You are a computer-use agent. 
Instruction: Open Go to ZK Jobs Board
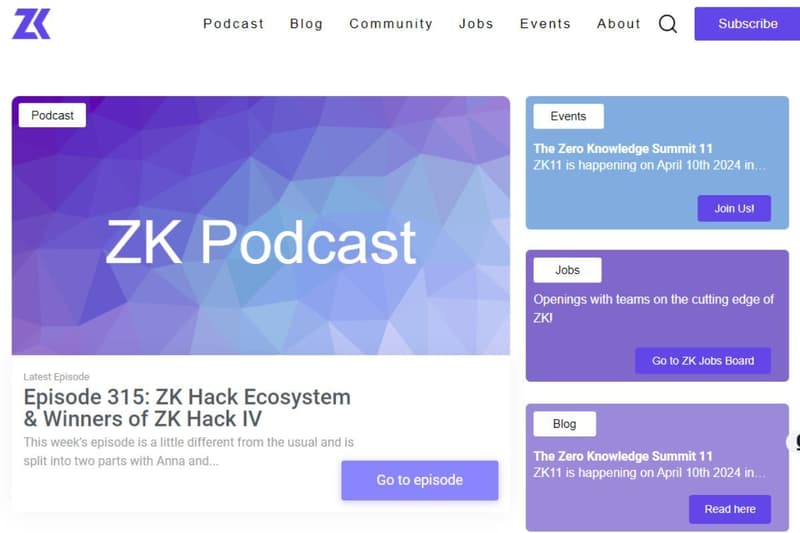click(703, 361)
